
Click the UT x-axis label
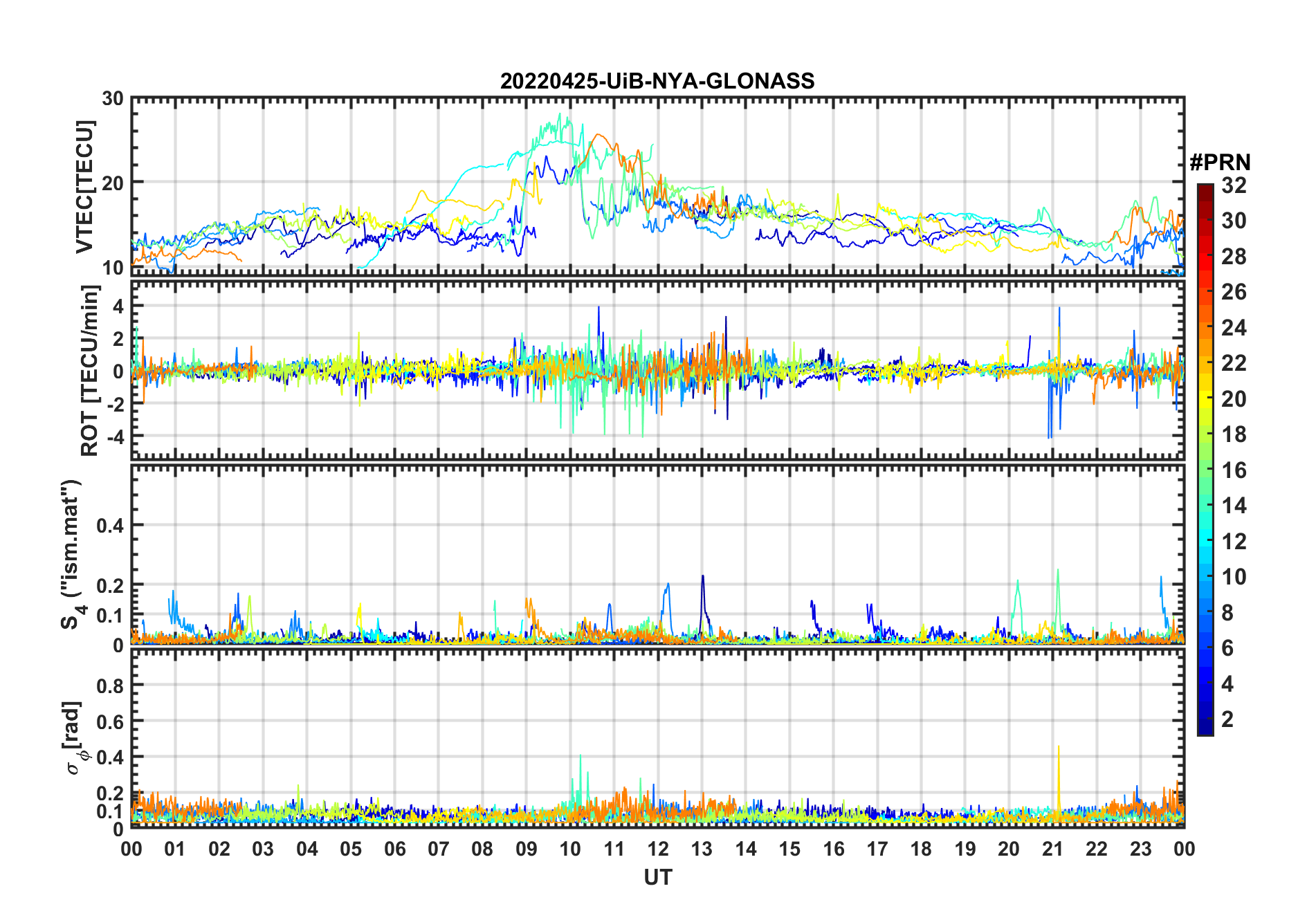(657, 878)
